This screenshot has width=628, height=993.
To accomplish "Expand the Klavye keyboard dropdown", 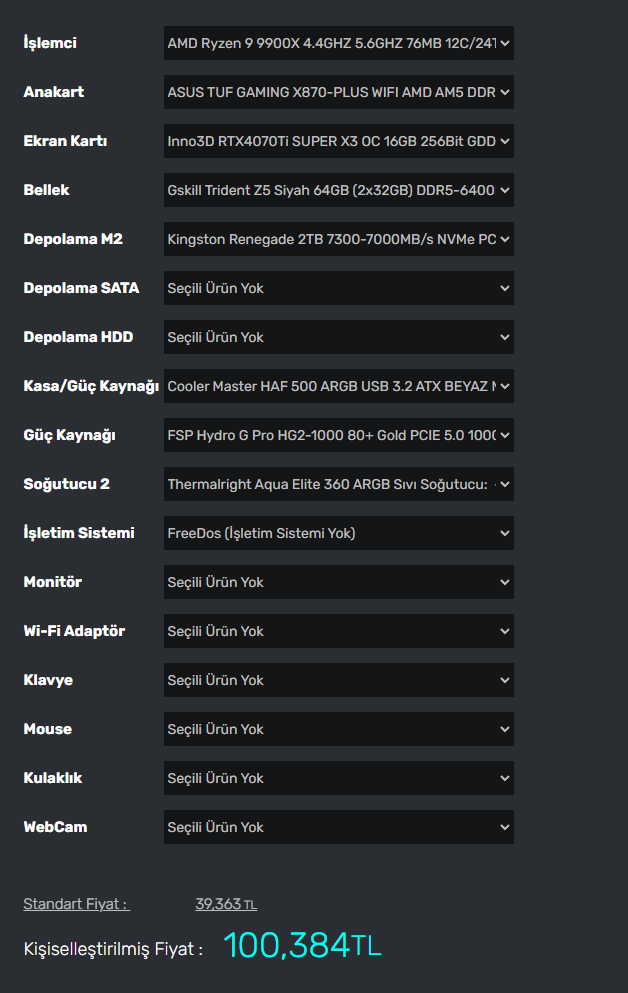I will coord(338,680).
